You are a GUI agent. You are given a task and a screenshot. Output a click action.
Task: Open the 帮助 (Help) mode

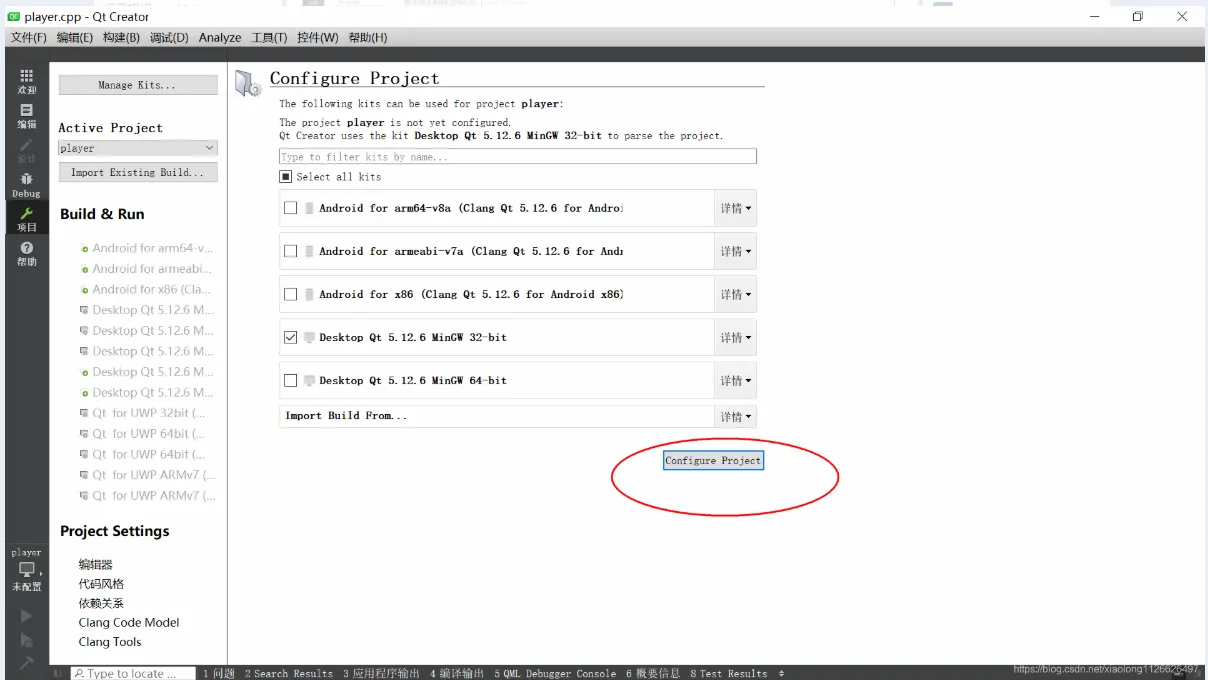(x=26, y=253)
